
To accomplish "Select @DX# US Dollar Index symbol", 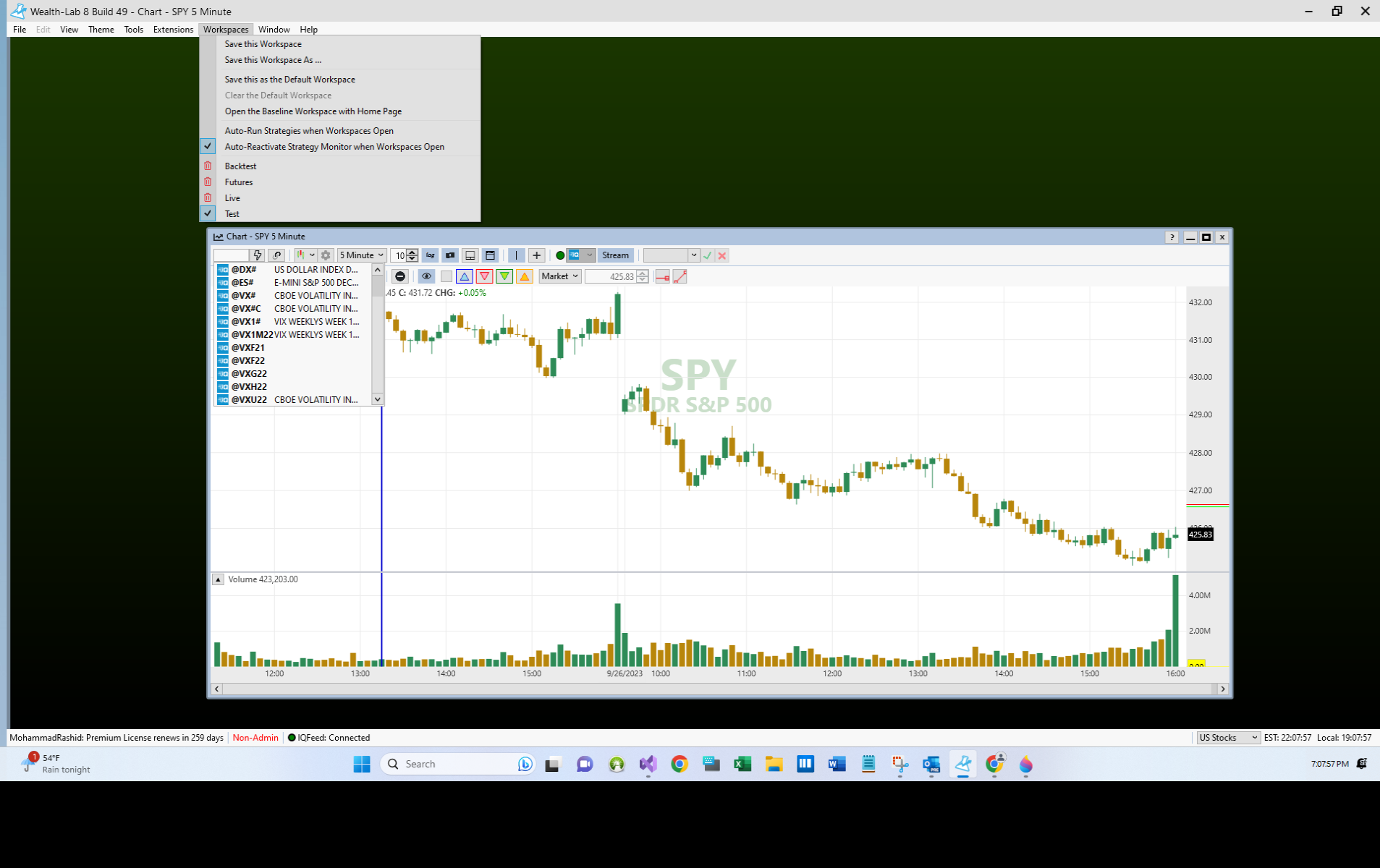I will (293, 270).
